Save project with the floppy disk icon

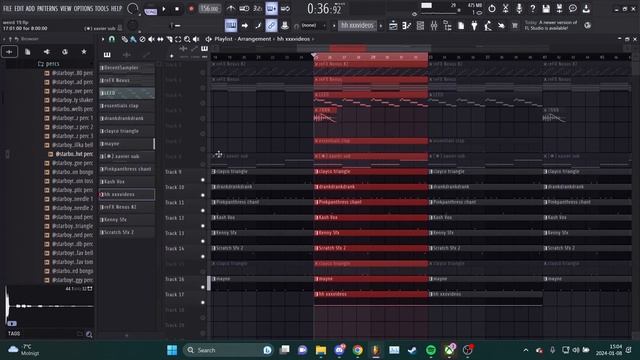[x=546, y=8]
